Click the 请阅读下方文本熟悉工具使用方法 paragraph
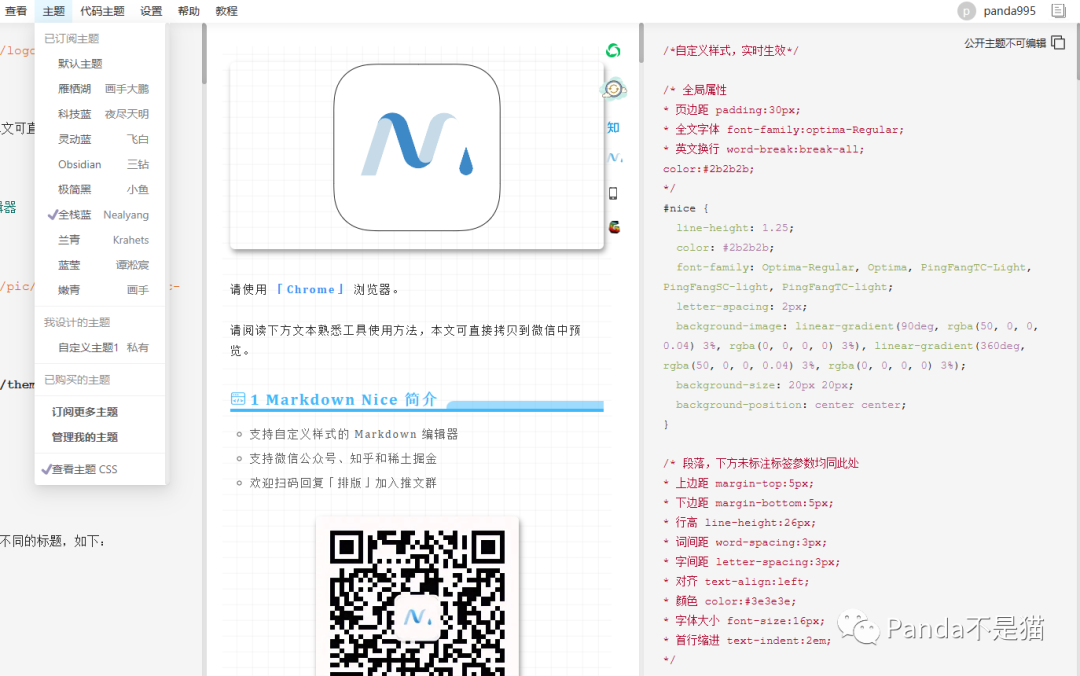1080x676 pixels. tap(406, 340)
